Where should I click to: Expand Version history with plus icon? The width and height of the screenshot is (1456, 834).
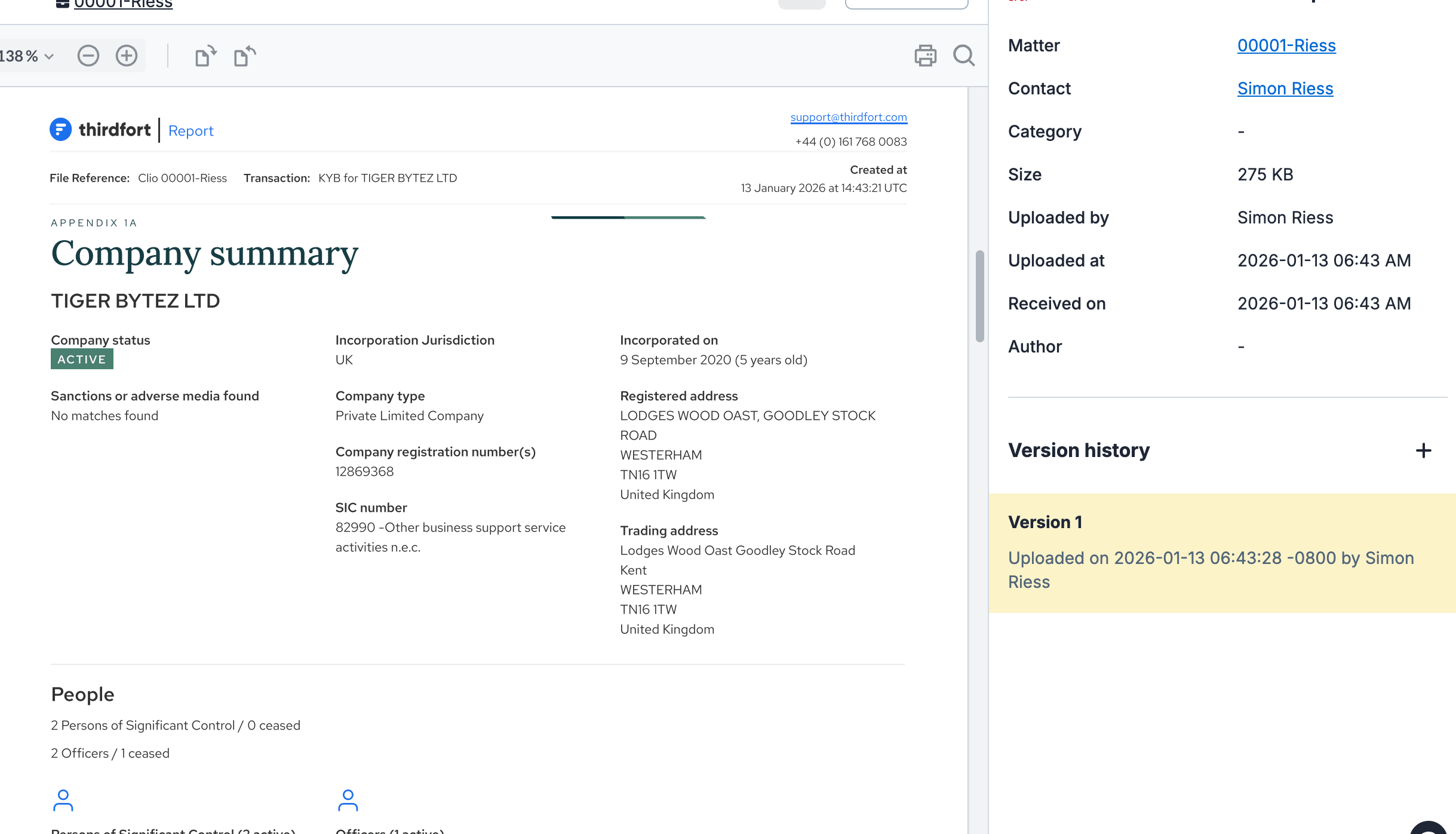pos(1423,450)
